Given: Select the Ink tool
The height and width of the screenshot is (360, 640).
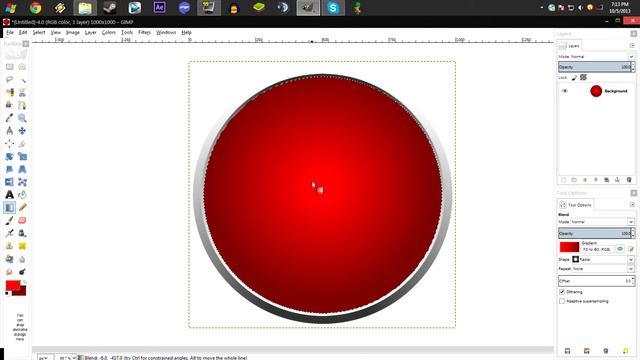Looking at the screenshot, I should (x=22, y=233).
